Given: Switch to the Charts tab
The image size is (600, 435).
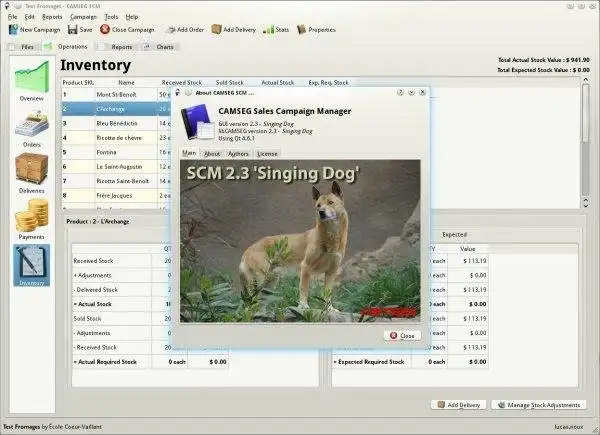Looking at the screenshot, I should click(x=159, y=47).
